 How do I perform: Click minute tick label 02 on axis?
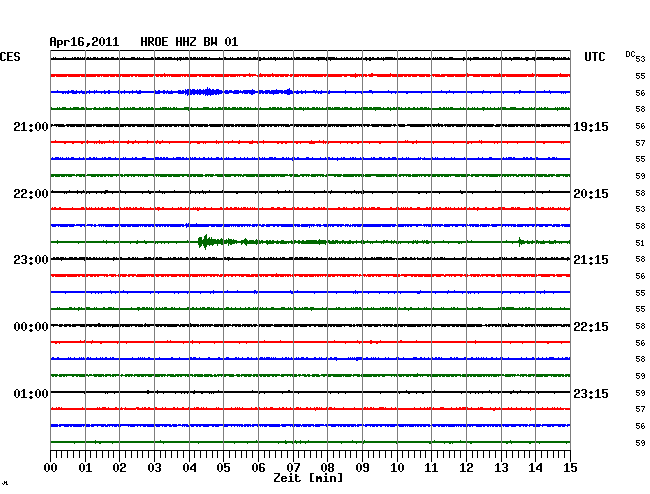(119, 467)
